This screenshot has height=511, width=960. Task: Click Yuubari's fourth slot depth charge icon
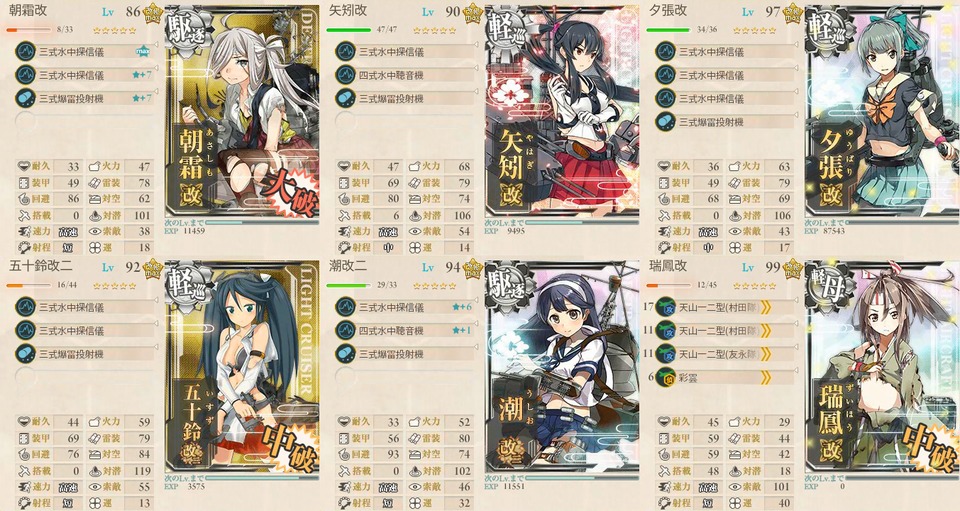(x=665, y=122)
